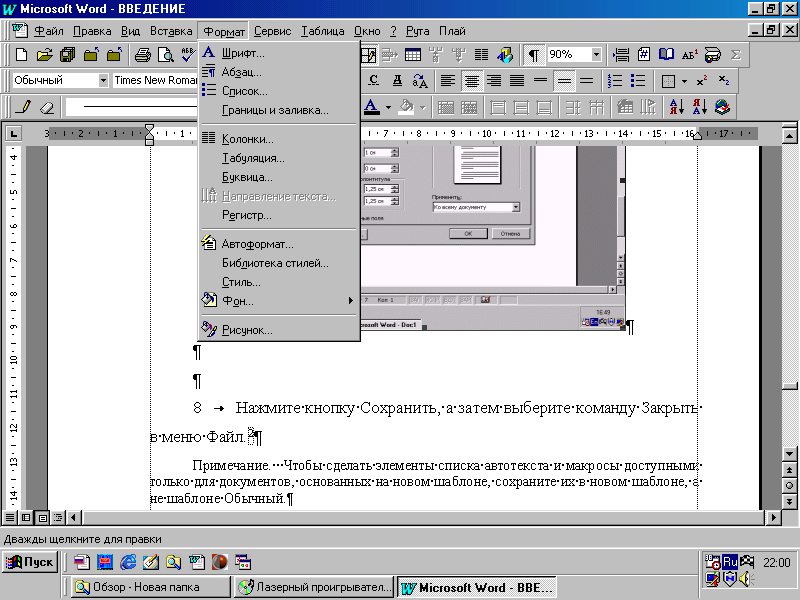Click the Print Preview magnifier icon
Screen dimensions: 800x600
click(165, 55)
